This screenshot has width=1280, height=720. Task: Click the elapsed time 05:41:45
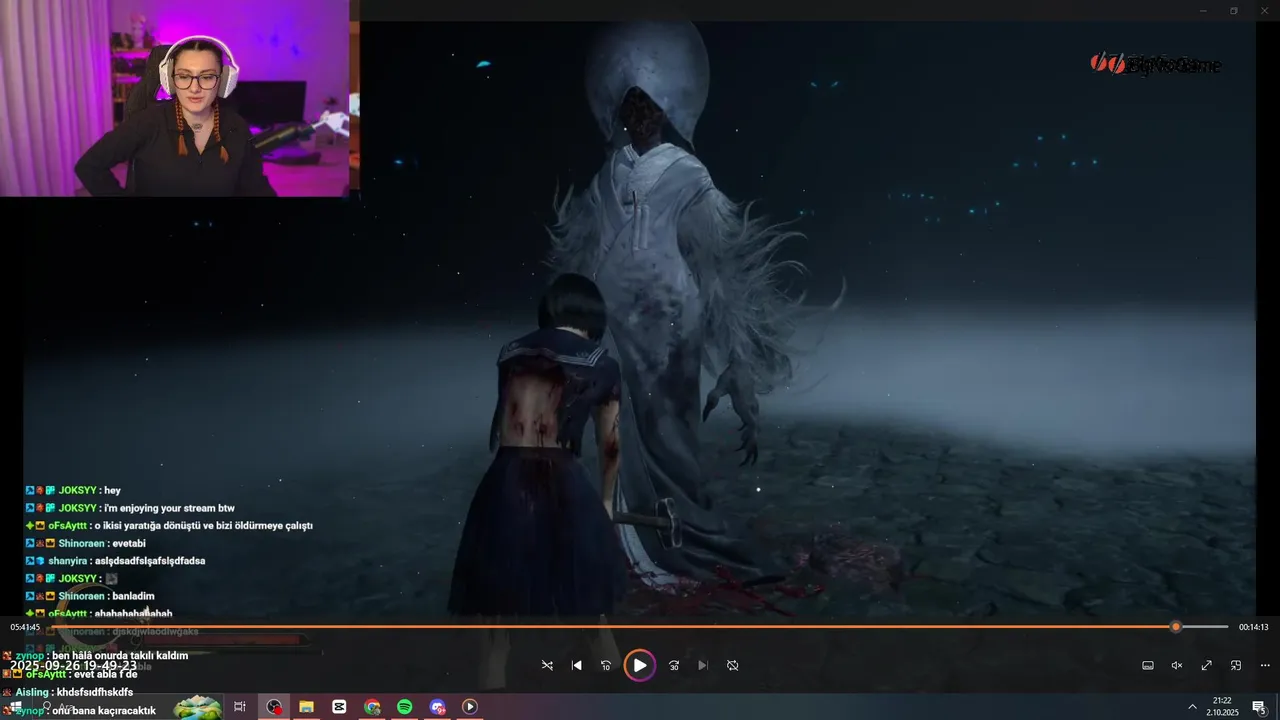coord(25,627)
